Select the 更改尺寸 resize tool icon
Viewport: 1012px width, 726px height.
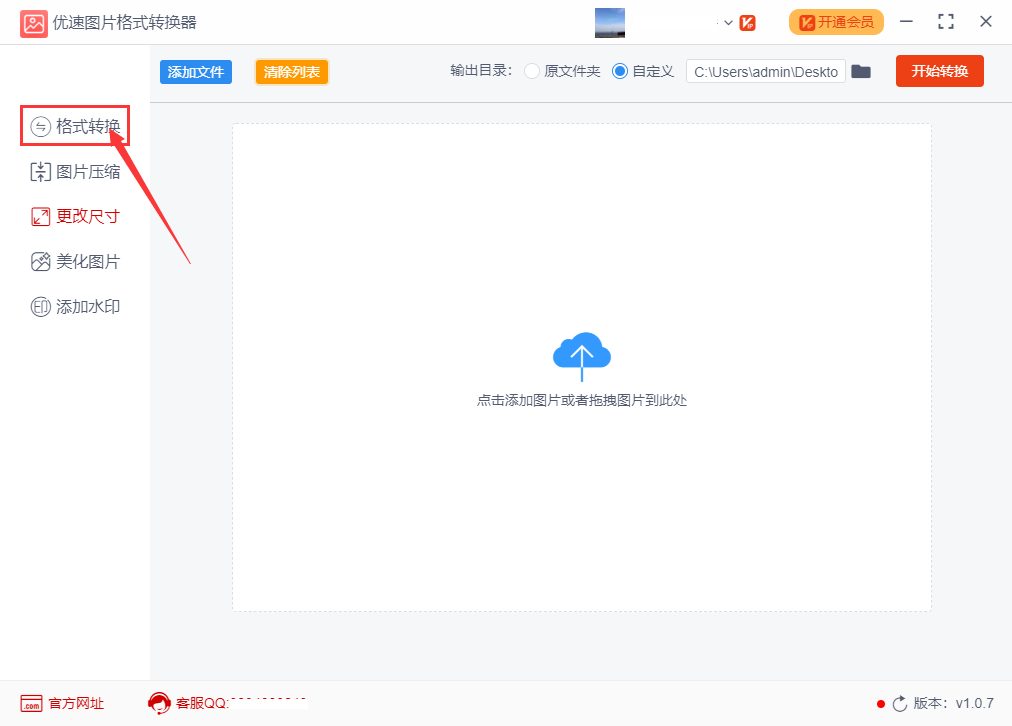(40, 216)
